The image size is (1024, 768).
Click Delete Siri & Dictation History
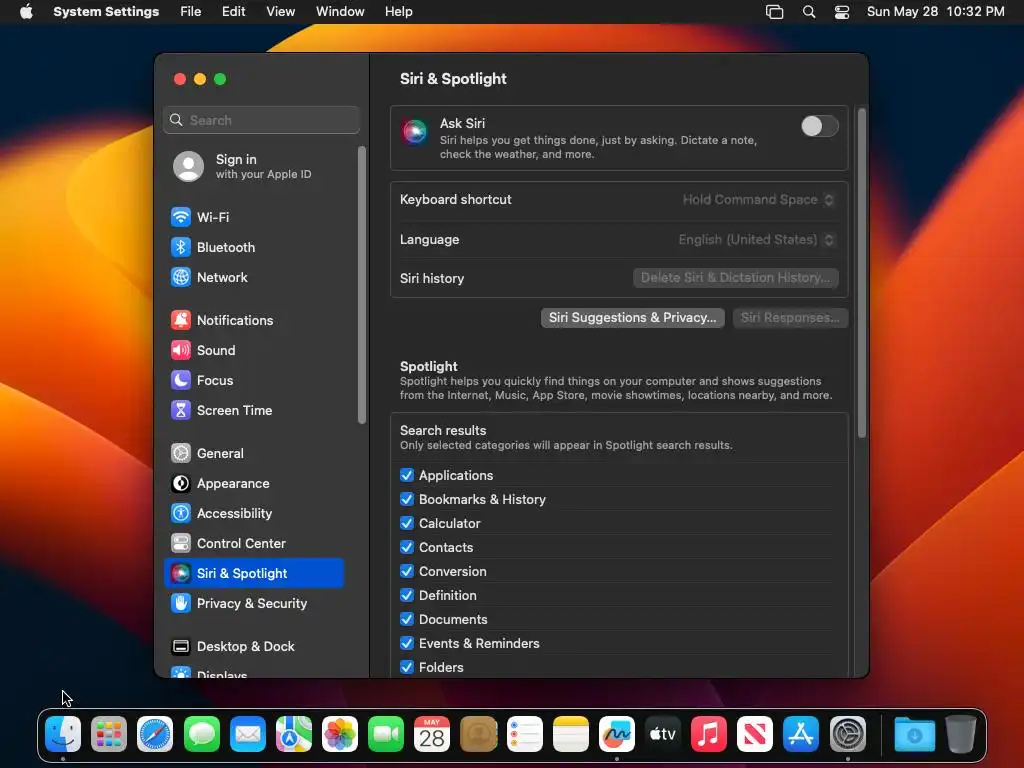[x=735, y=278]
